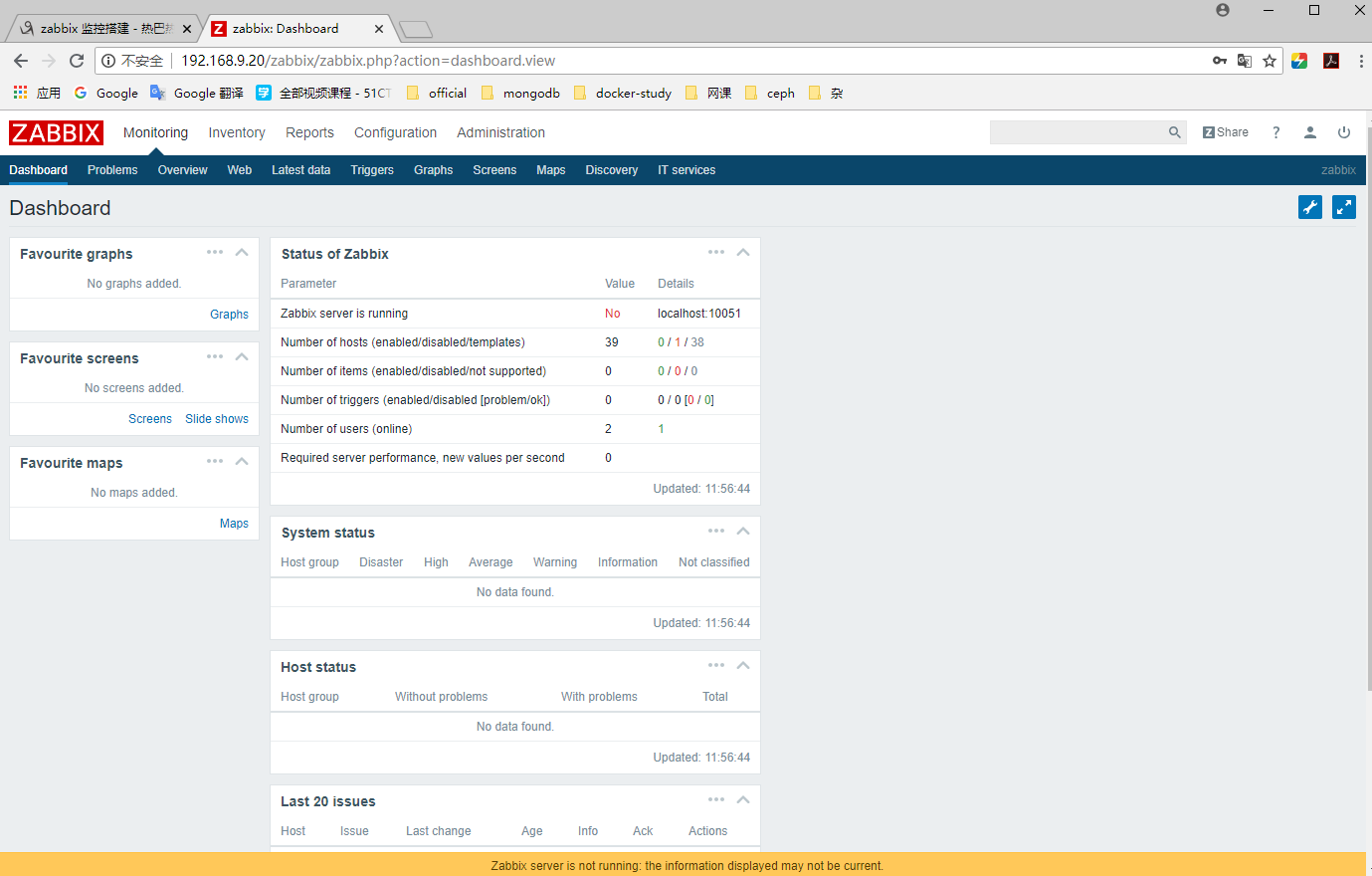The width and height of the screenshot is (1372, 876).
Task: Open the Configuration menu
Action: tap(395, 132)
